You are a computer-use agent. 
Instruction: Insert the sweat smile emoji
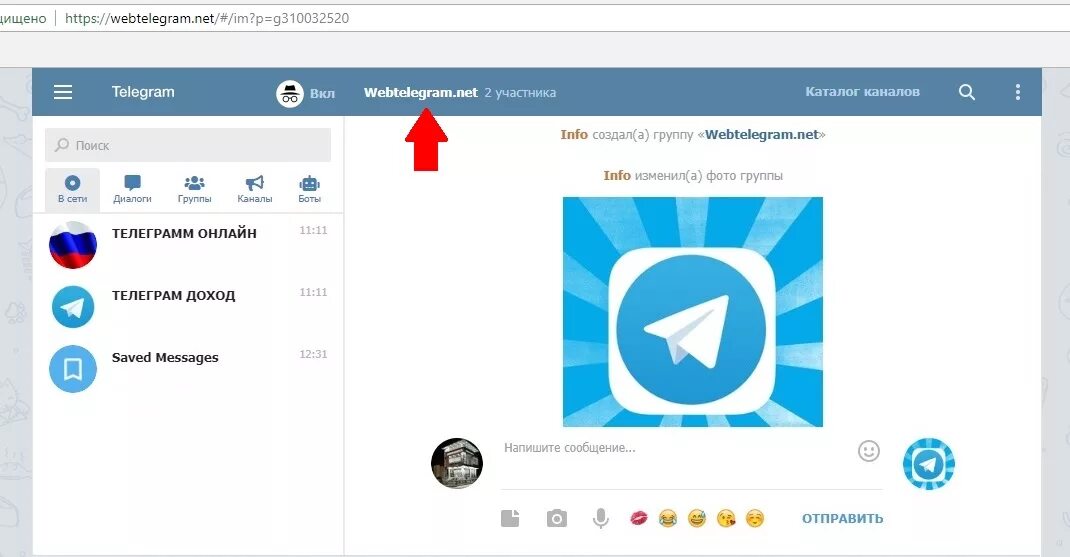pos(697,519)
